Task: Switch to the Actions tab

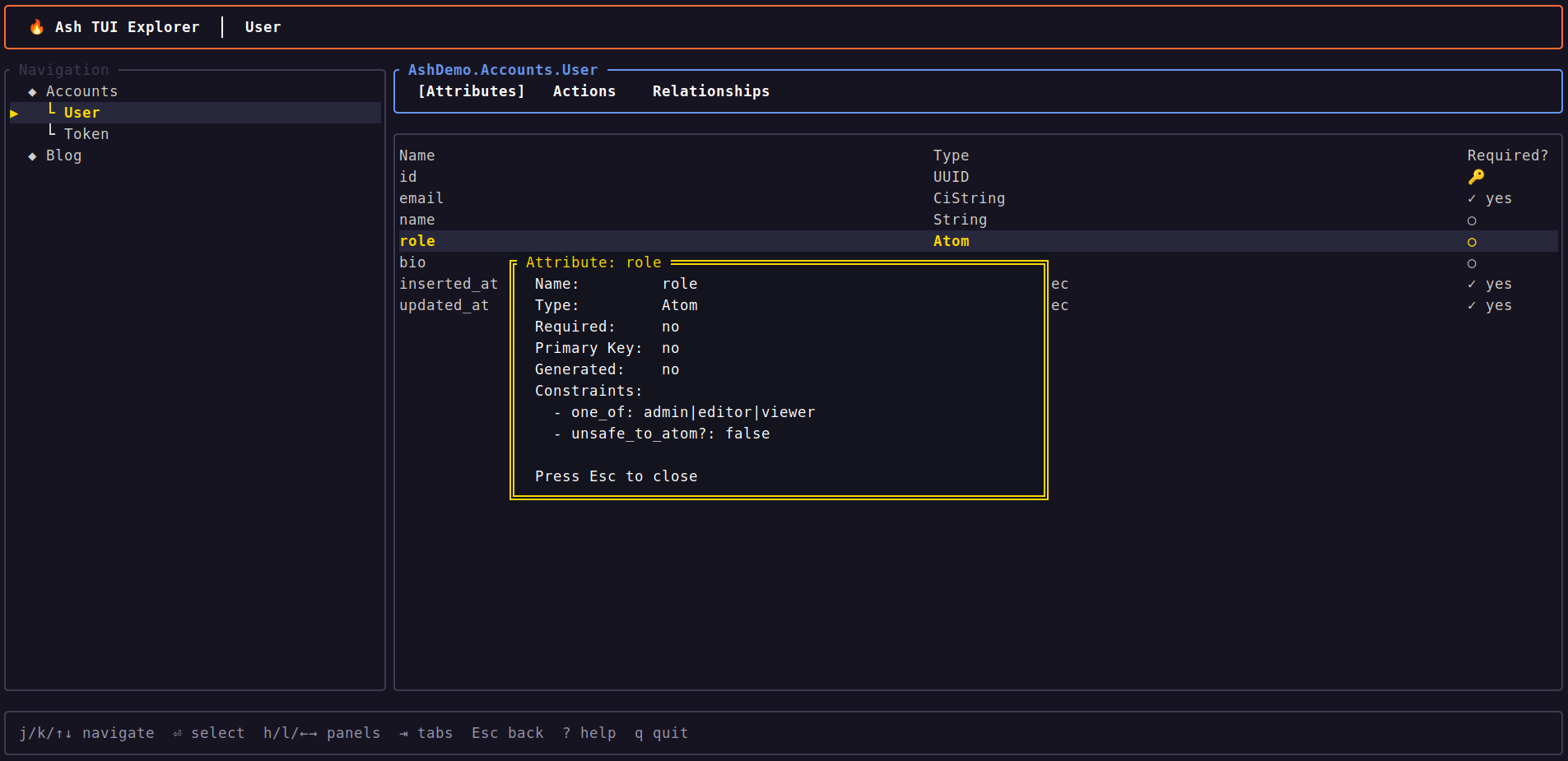Action: point(584,91)
